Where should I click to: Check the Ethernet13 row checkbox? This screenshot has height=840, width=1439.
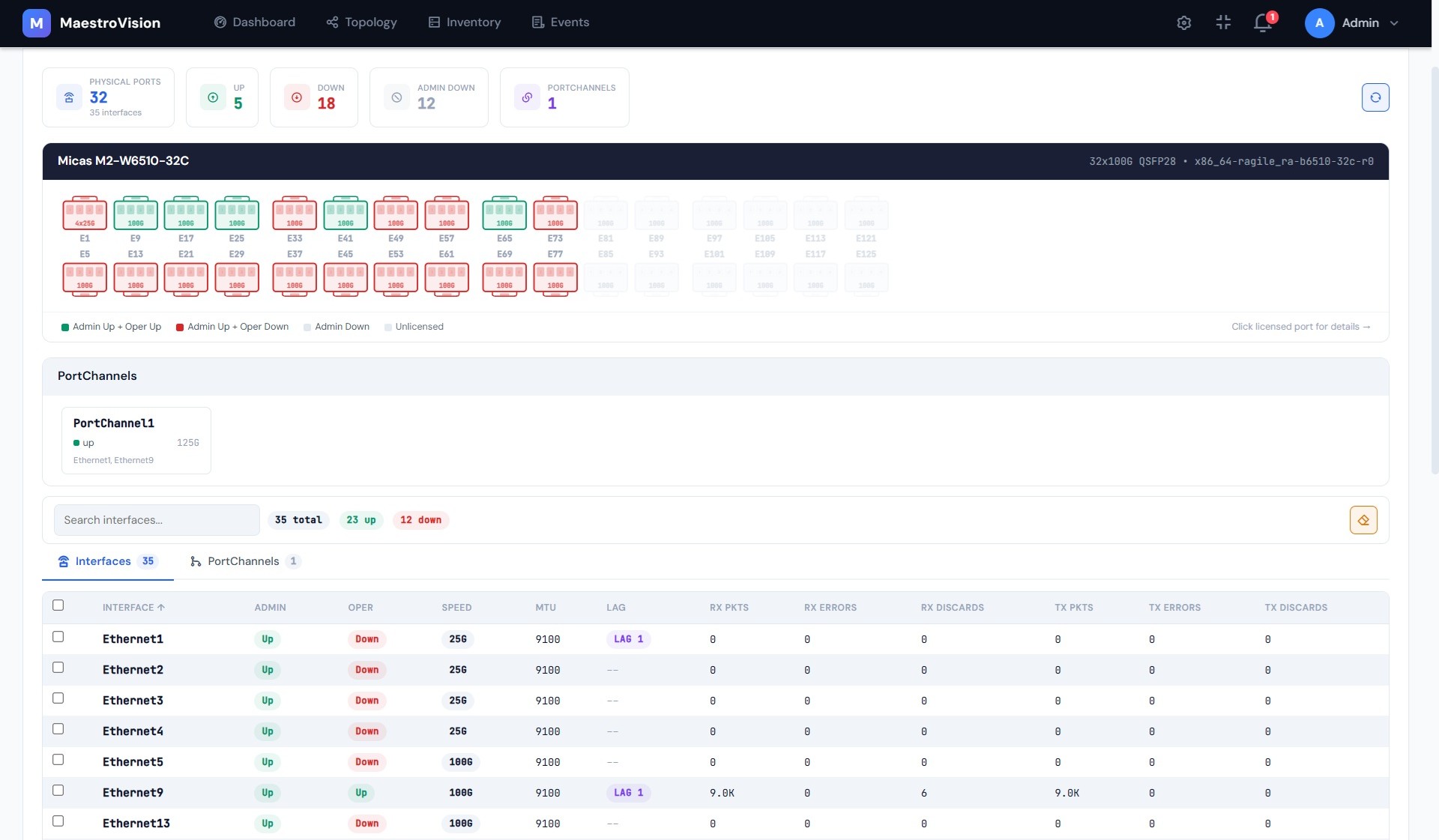coord(58,821)
